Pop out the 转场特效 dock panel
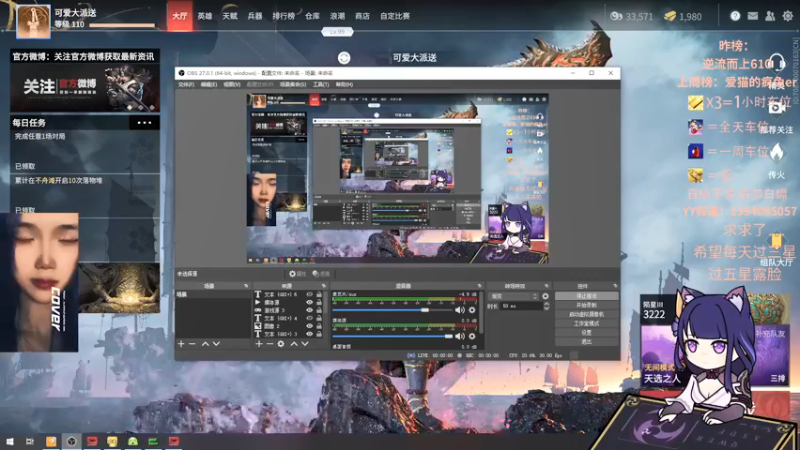800x450 pixels. (546, 286)
